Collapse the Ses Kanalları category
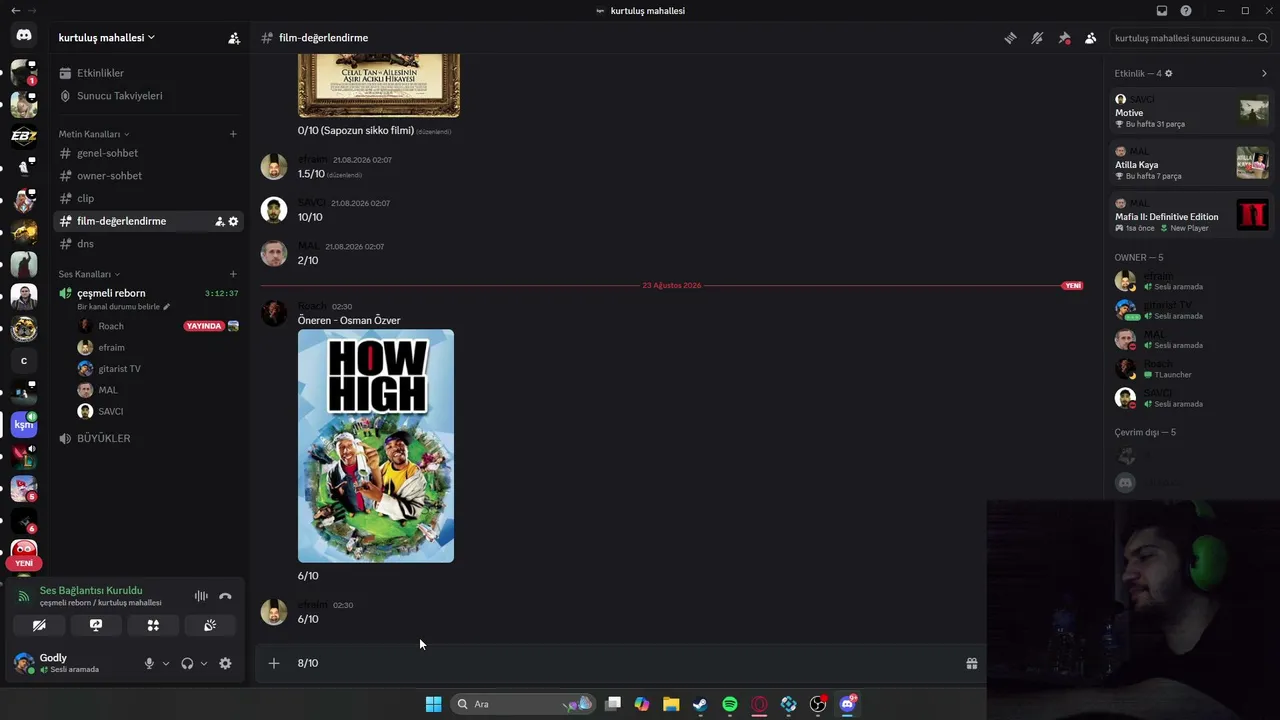 point(89,274)
